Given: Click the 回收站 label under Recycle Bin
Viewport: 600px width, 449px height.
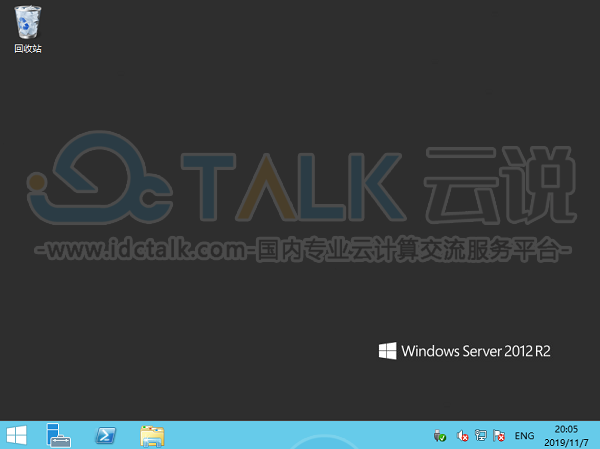Looking at the screenshot, I should [x=28, y=49].
